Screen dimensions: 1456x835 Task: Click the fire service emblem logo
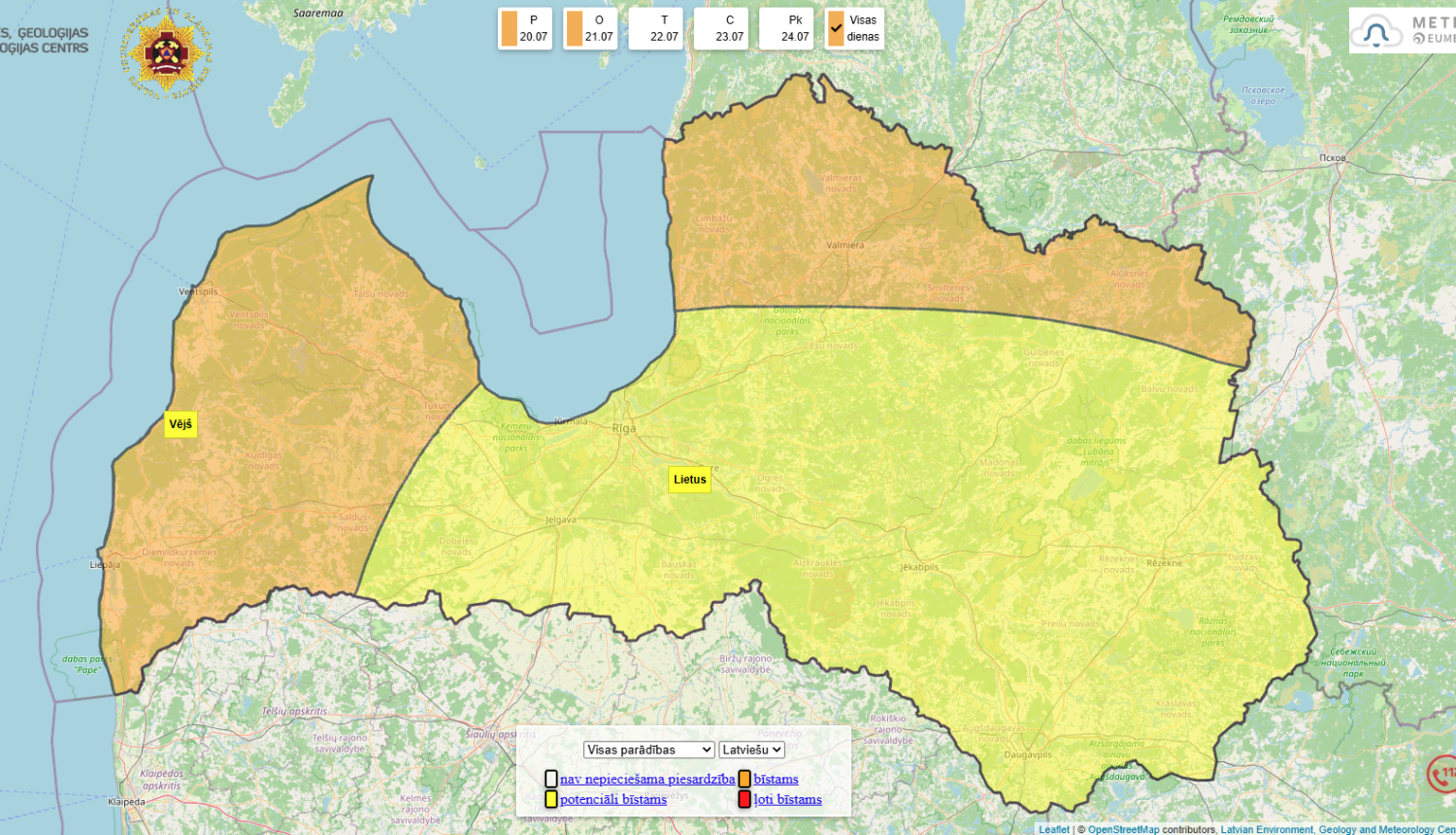click(x=166, y=52)
